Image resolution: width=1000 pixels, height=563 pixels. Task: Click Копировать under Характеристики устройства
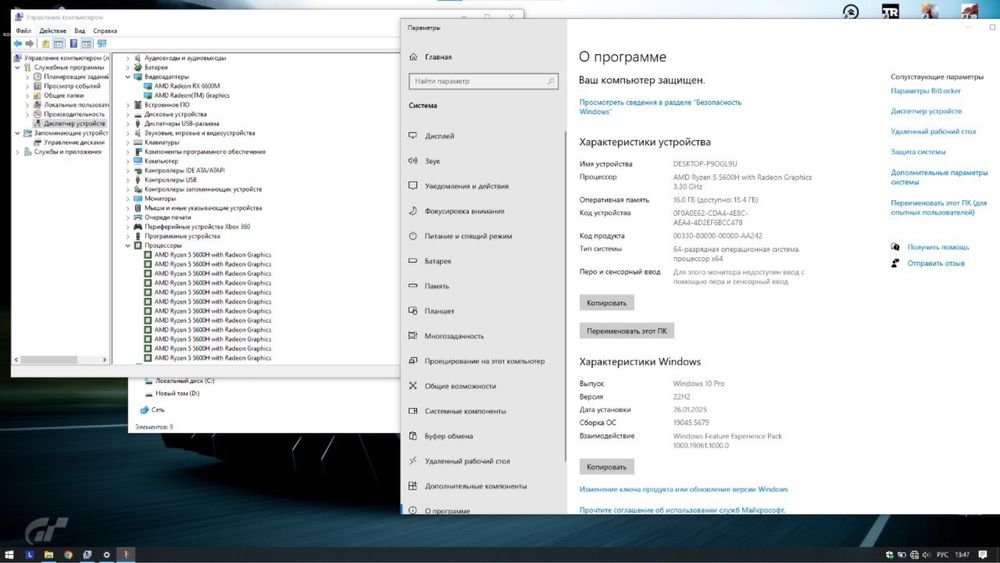607,303
